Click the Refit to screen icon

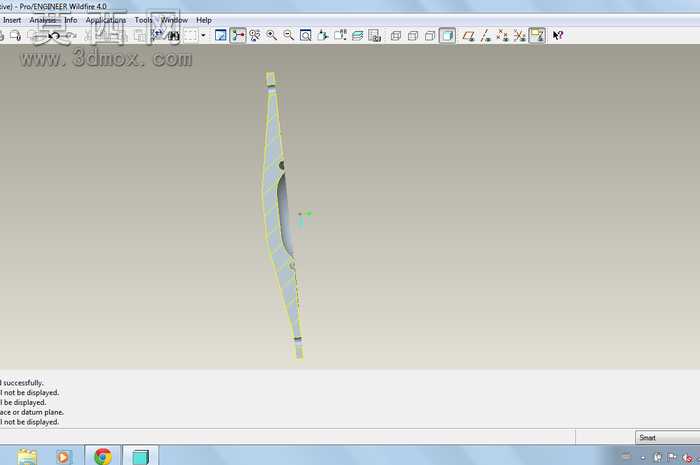tap(306, 36)
